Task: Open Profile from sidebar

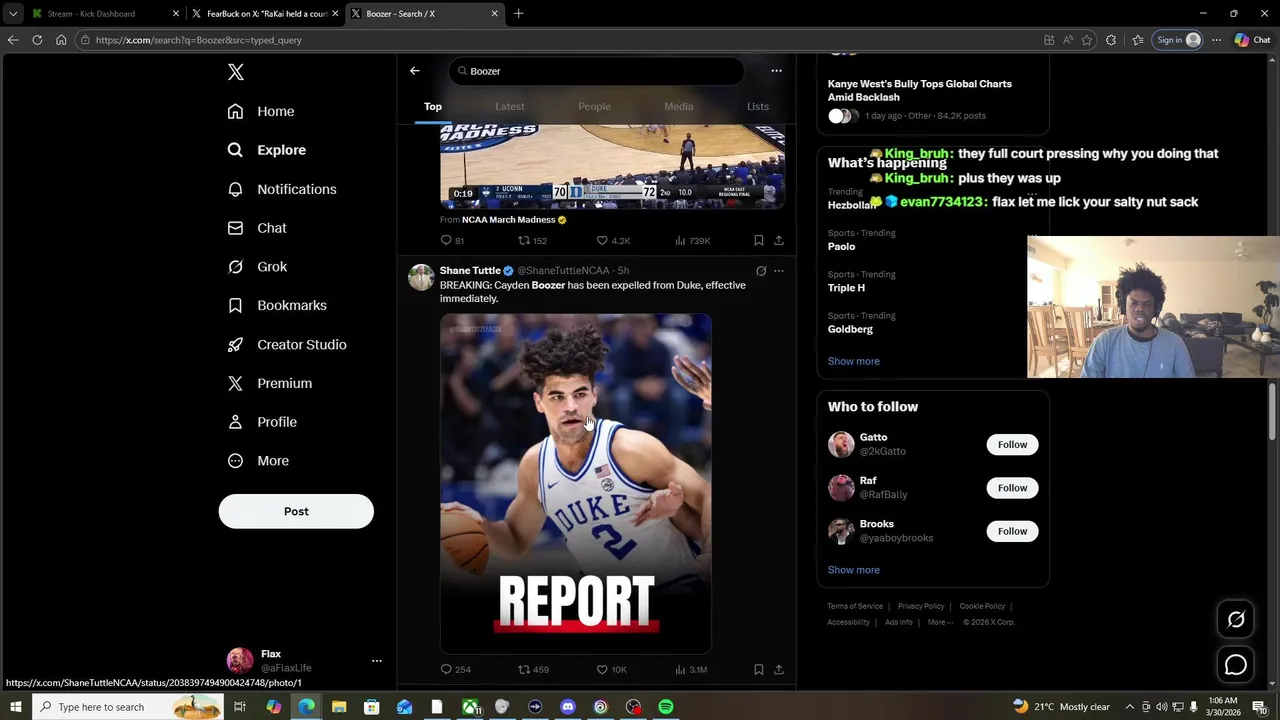Action: [262, 422]
